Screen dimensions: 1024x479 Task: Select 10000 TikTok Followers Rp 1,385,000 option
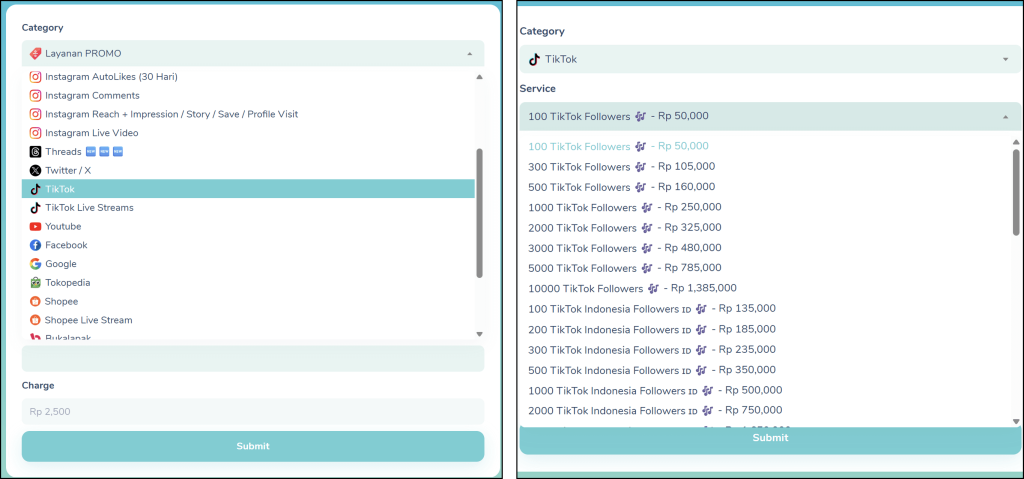coord(632,289)
